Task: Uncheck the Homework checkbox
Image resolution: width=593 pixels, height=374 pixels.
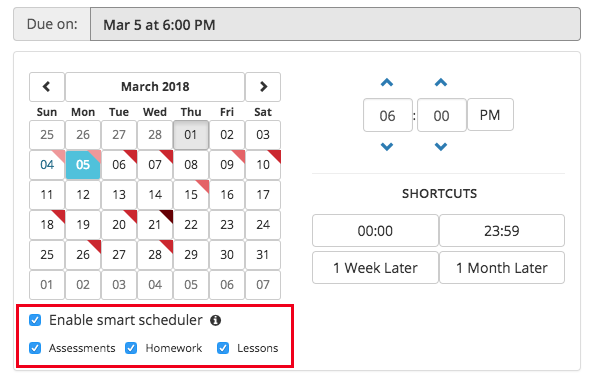Action: 131,348
